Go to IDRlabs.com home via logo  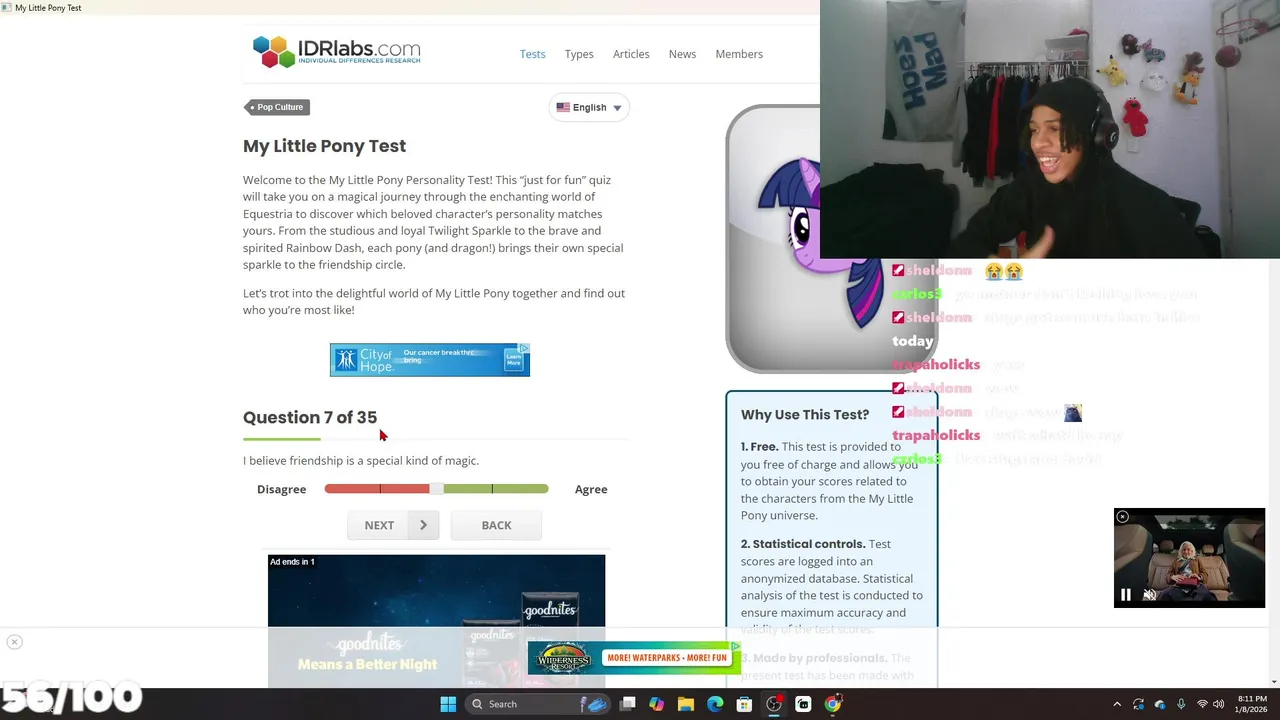[x=336, y=51]
